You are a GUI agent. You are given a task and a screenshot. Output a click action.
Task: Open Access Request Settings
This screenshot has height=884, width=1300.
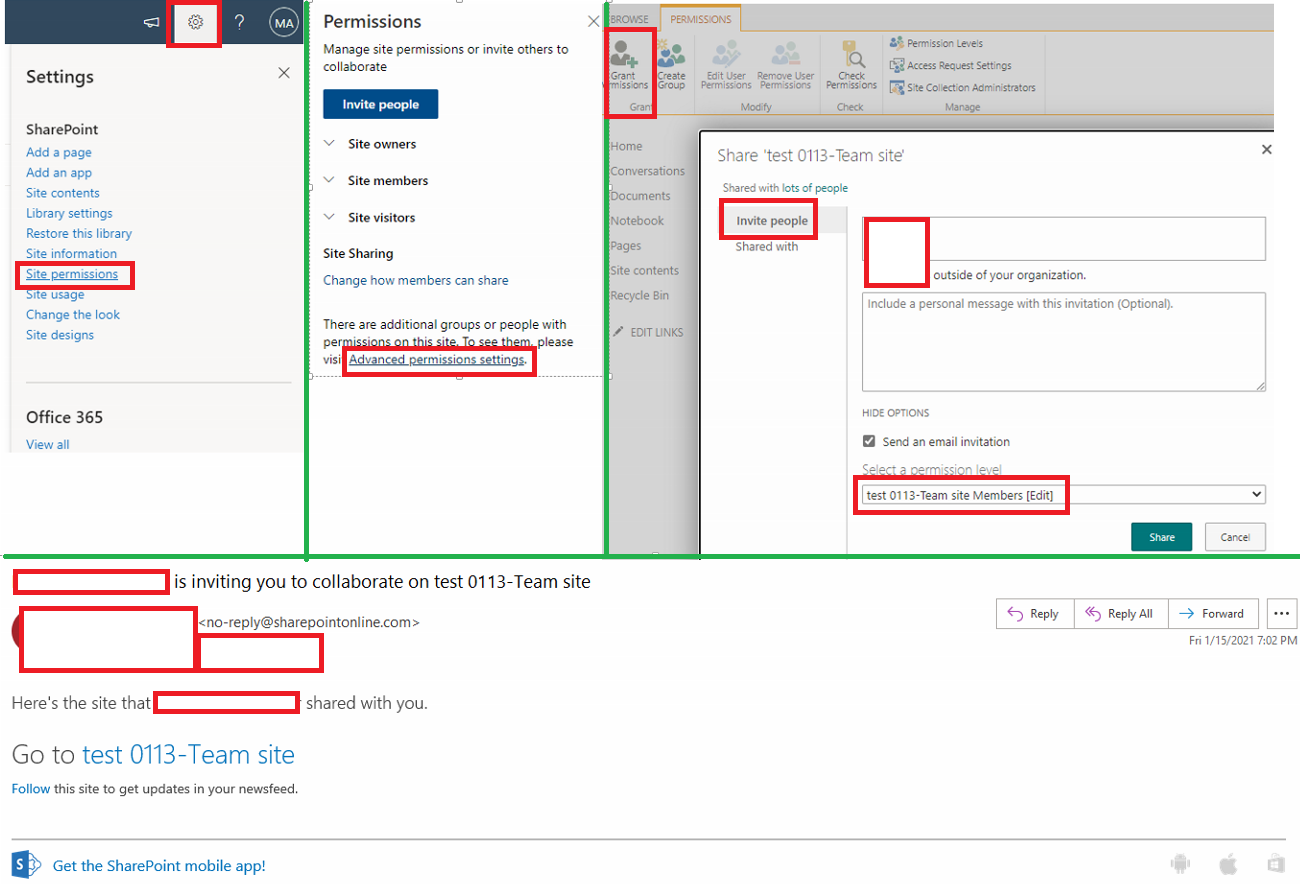click(951, 65)
